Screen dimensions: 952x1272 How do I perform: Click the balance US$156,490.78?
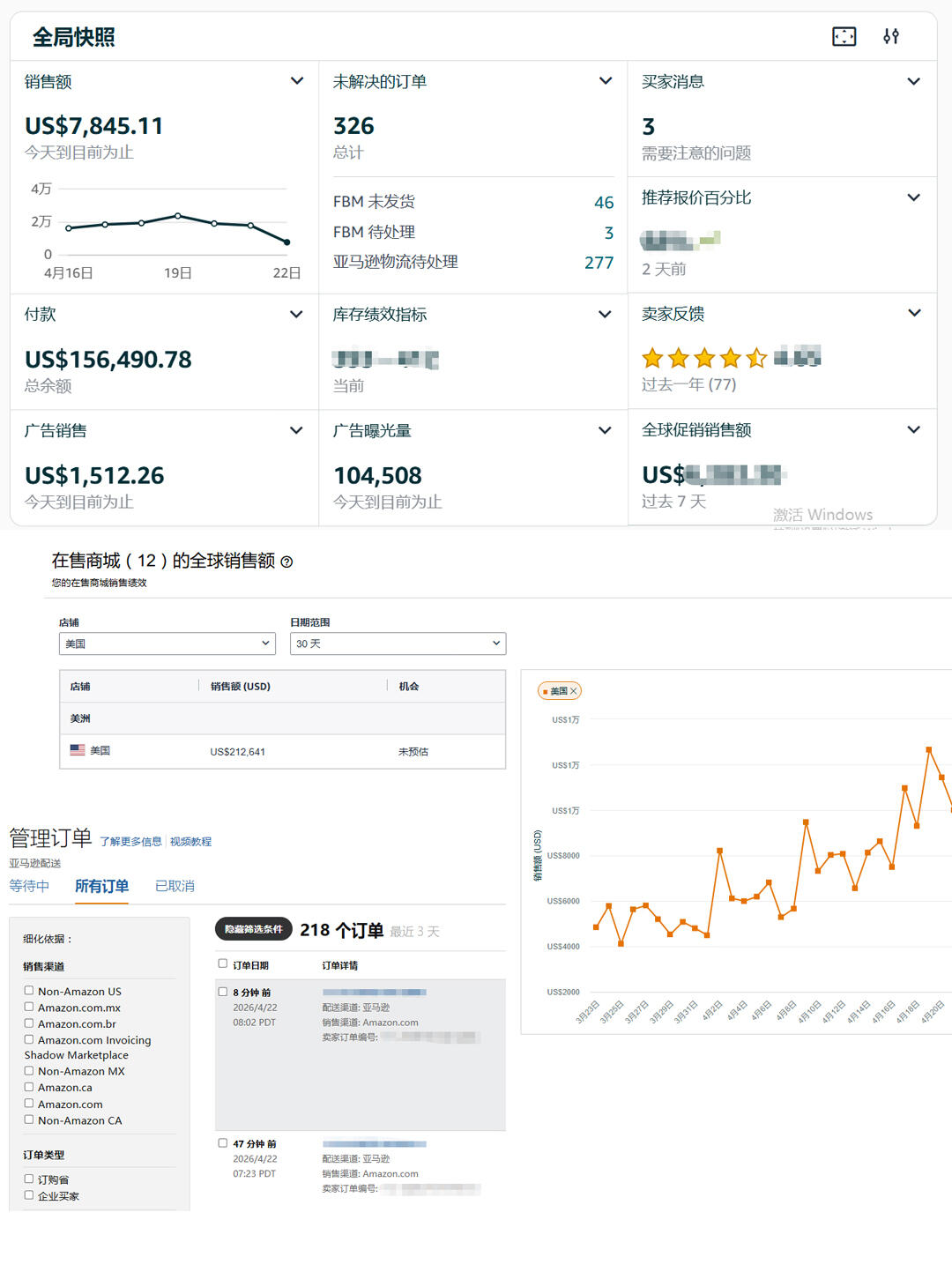pyautogui.click(x=108, y=360)
